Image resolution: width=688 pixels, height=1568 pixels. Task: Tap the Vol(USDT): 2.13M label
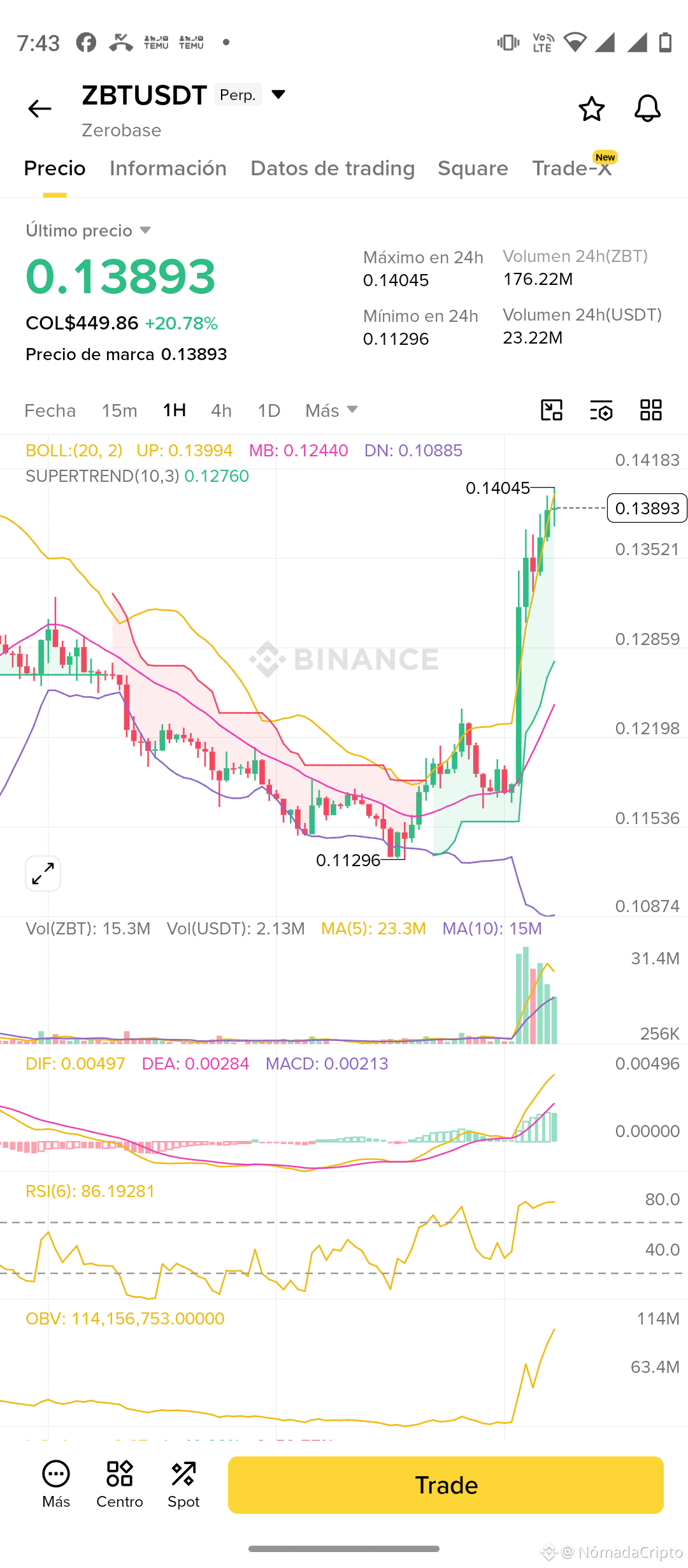(236, 929)
